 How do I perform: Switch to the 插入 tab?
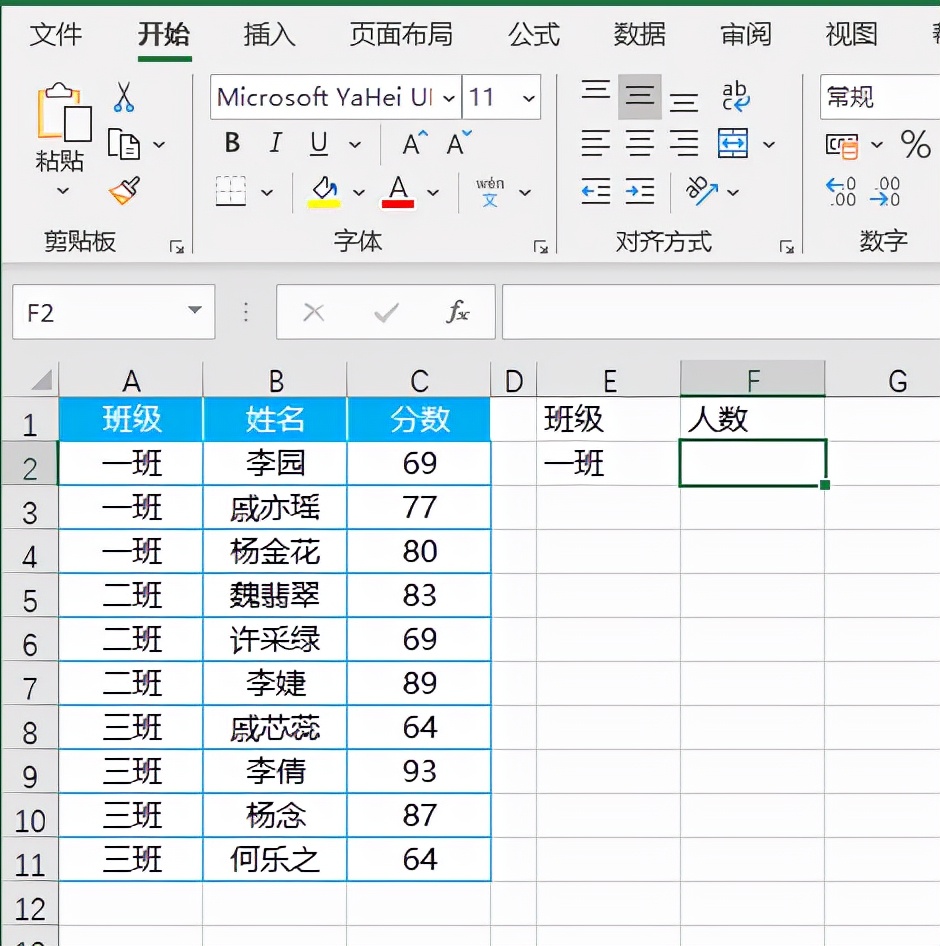coord(269,34)
